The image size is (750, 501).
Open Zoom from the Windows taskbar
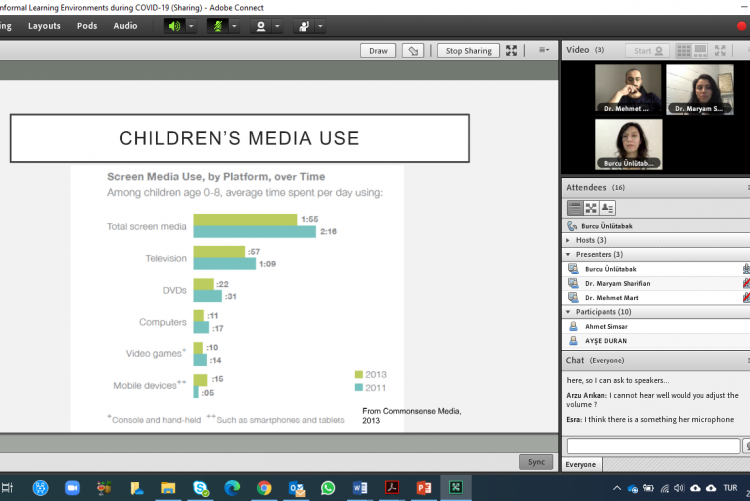[72, 488]
